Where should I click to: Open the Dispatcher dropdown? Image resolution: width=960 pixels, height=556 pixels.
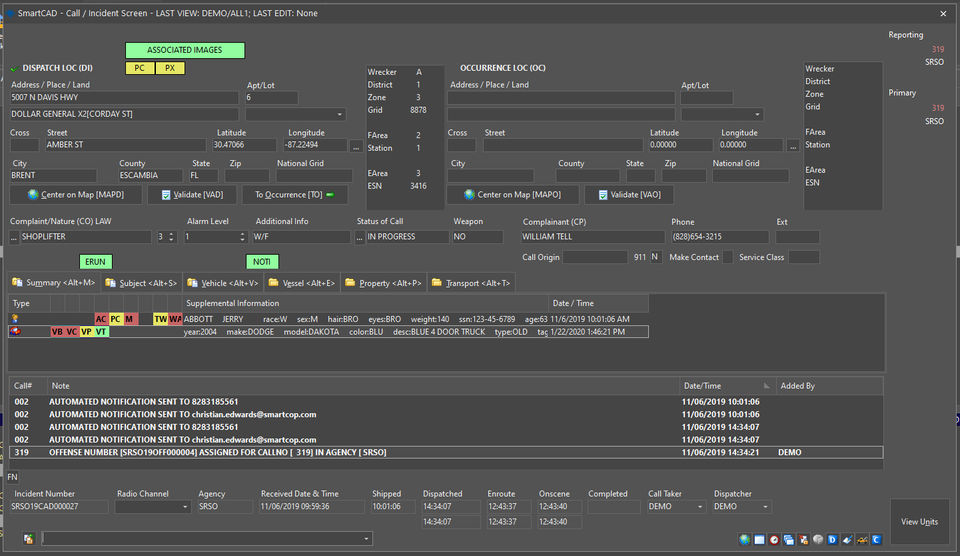point(765,507)
